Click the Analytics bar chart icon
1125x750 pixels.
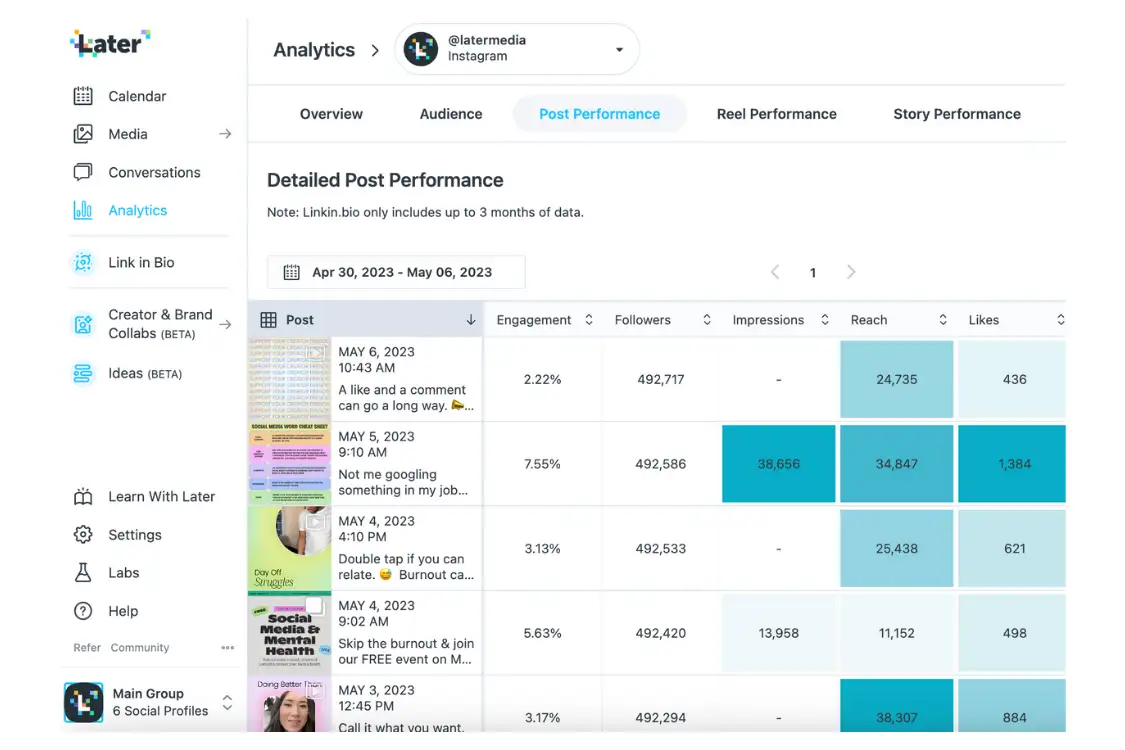(83, 210)
